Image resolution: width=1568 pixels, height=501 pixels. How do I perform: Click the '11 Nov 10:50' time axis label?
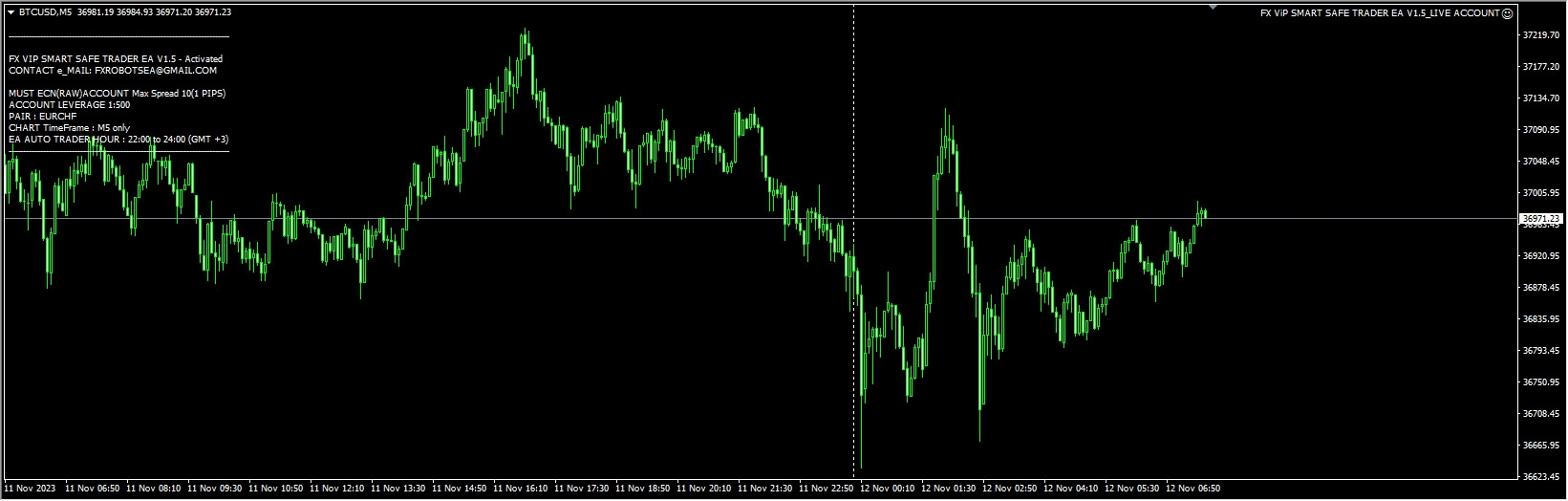[276, 489]
